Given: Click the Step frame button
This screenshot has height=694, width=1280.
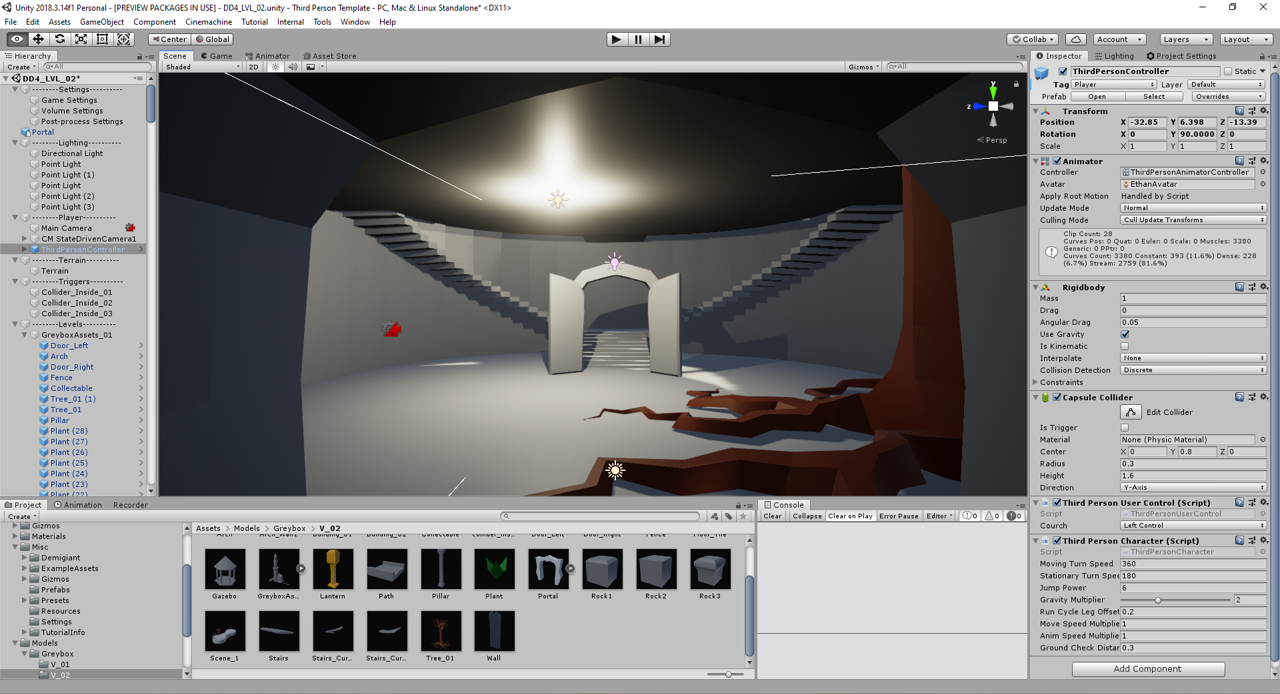Looking at the screenshot, I should [660, 39].
